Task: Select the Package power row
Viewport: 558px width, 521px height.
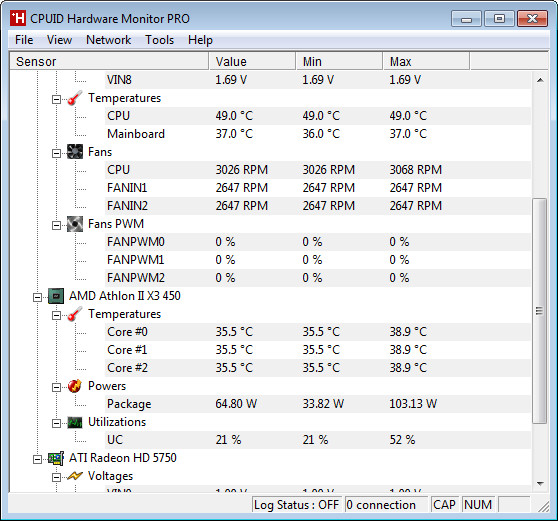Action: tap(270, 404)
